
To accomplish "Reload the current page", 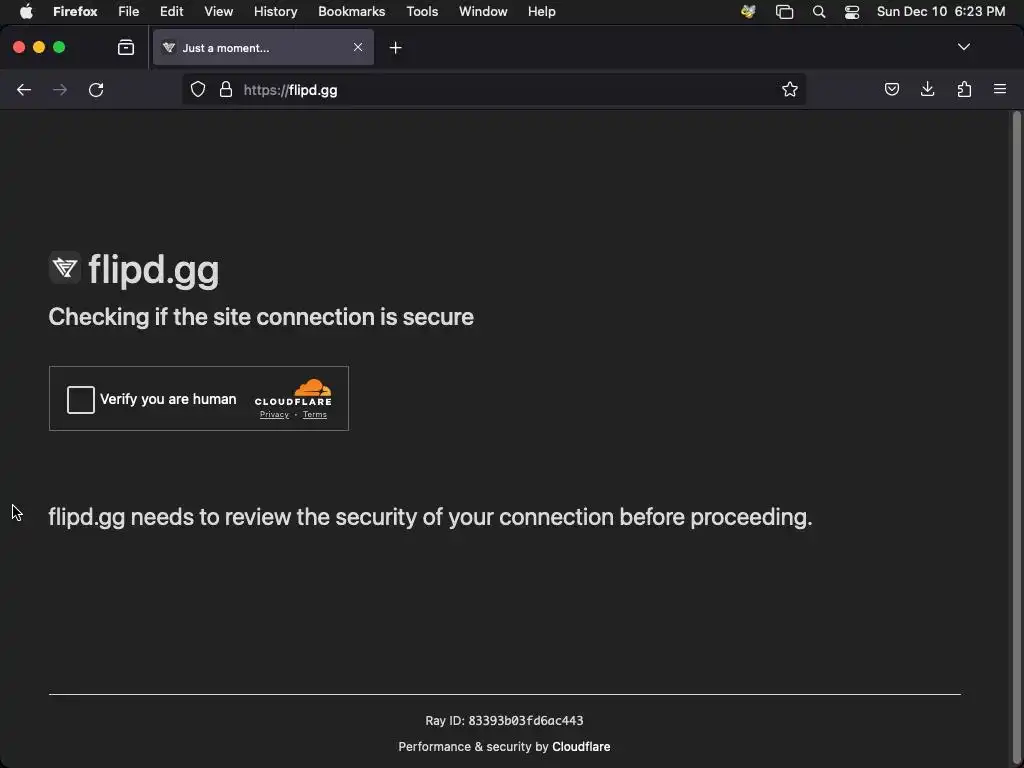I will click(x=96, y=90).
